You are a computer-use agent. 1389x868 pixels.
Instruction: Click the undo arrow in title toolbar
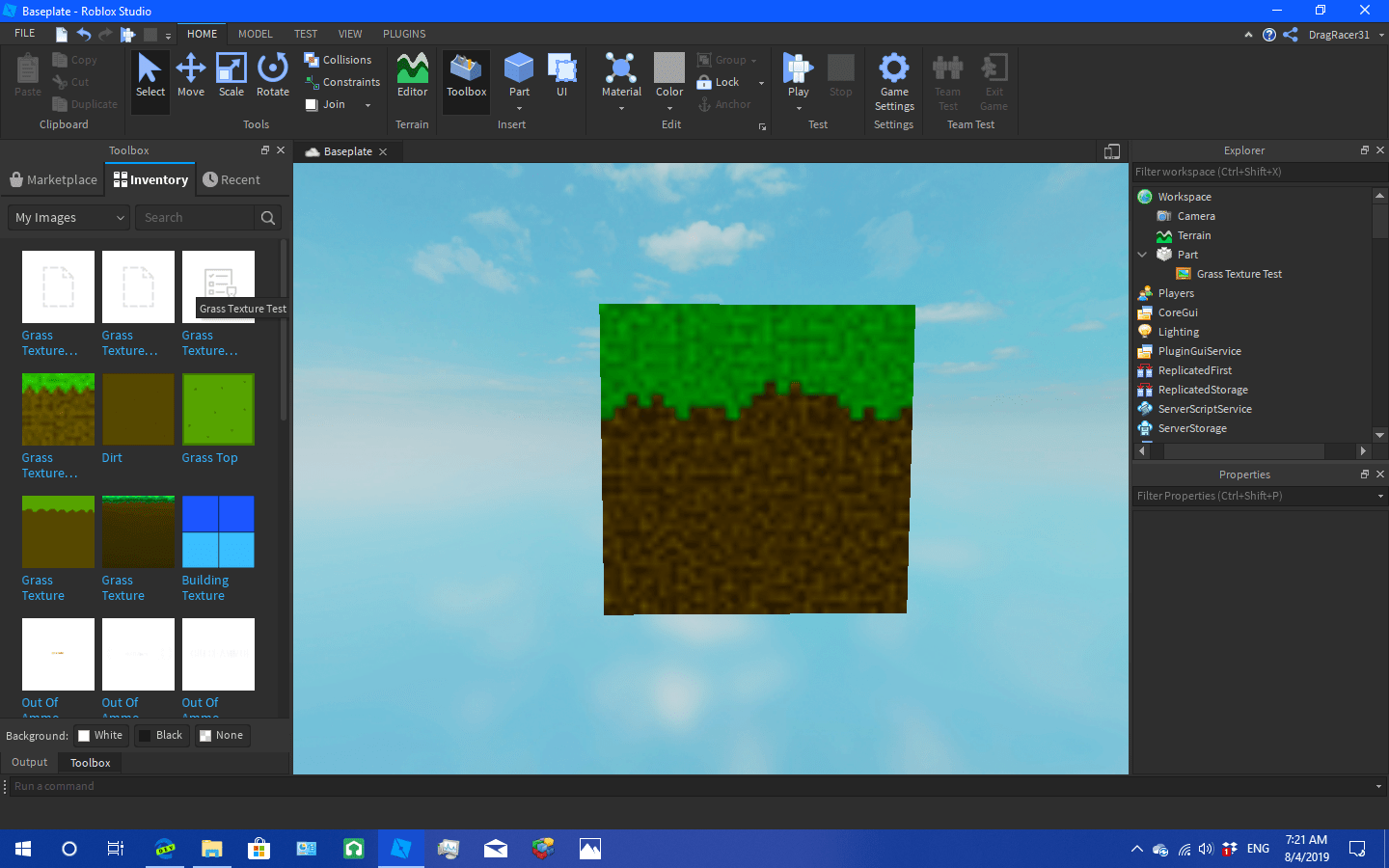84,35
